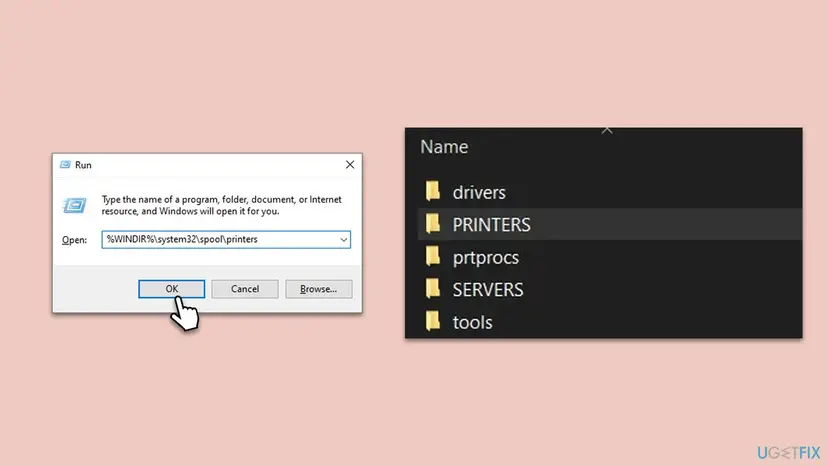
Task: Click the Run program icon beside description
Action: pyautogui.click(x=74, y=205)
